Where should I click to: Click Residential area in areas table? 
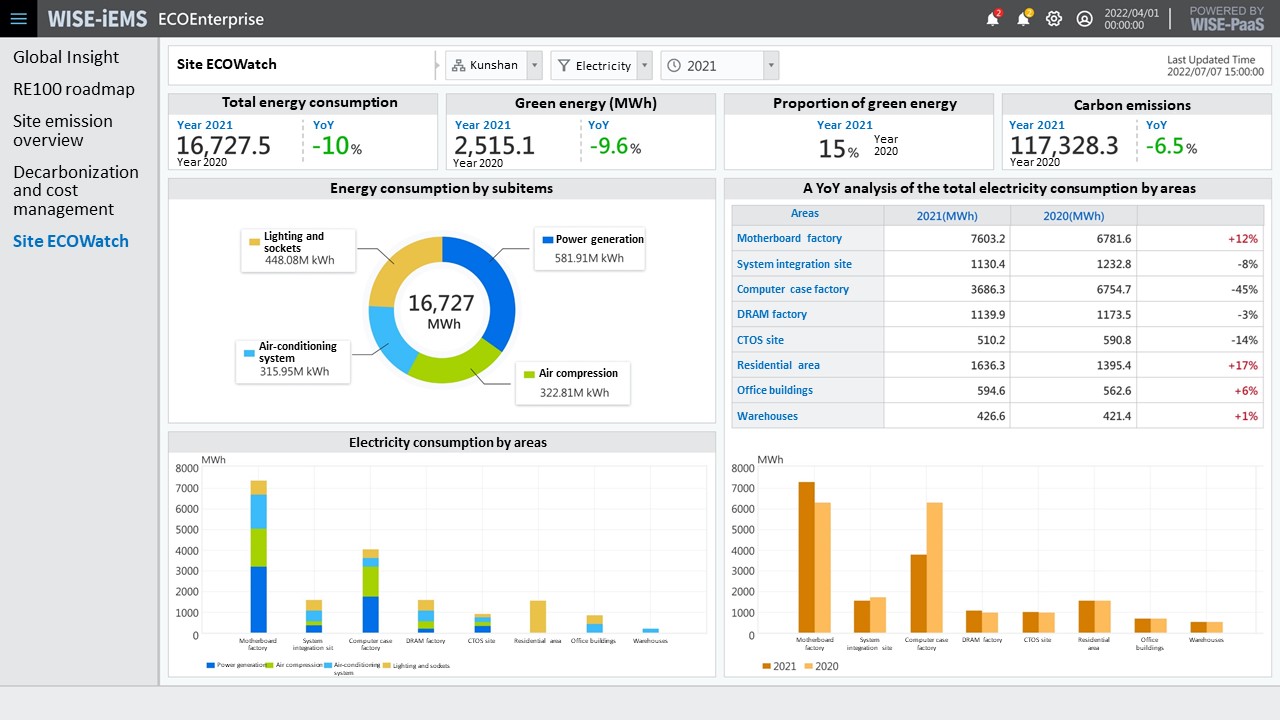[x=778, y=365]
